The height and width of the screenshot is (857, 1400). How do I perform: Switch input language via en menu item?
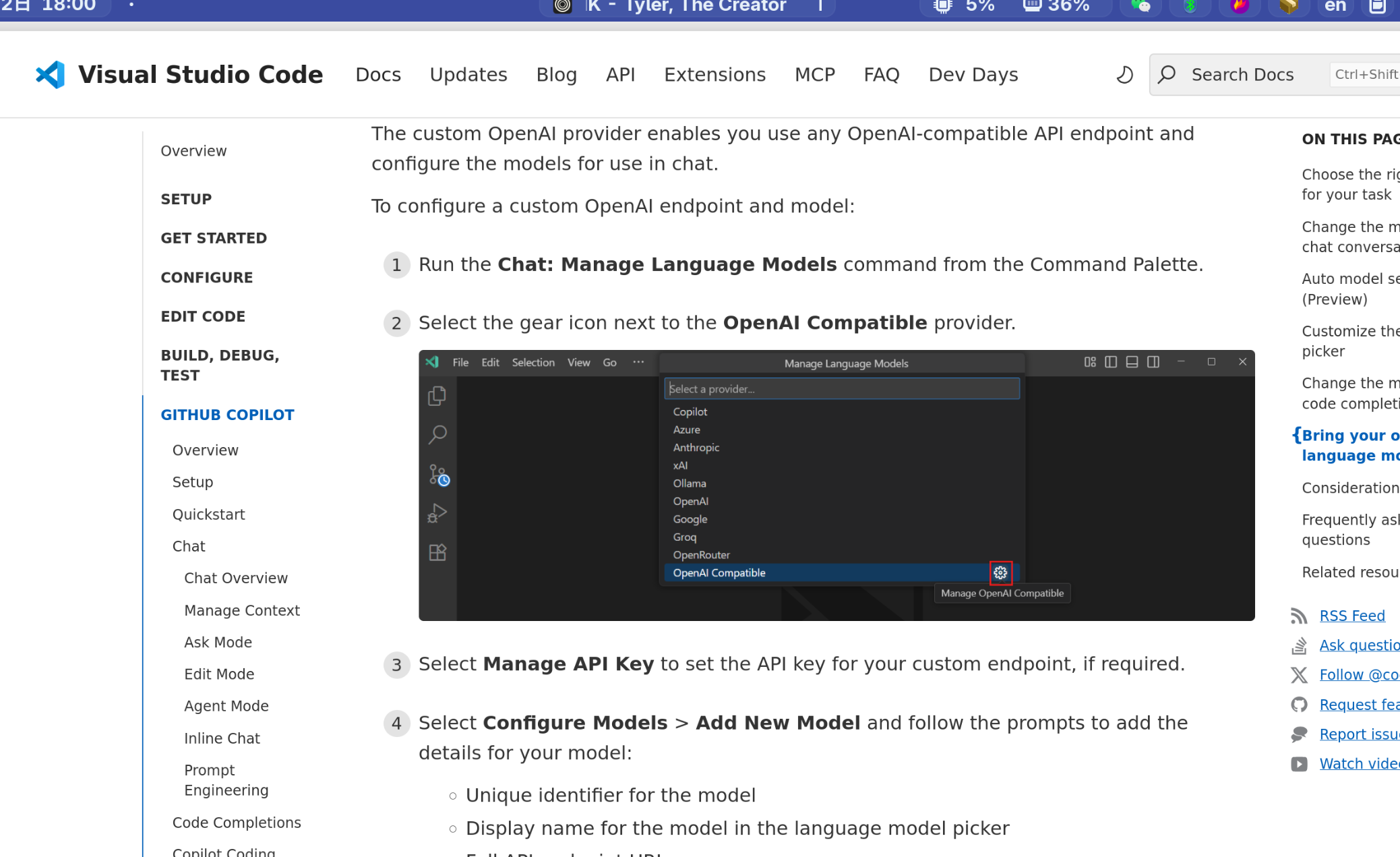click(x=1335, y=7)
